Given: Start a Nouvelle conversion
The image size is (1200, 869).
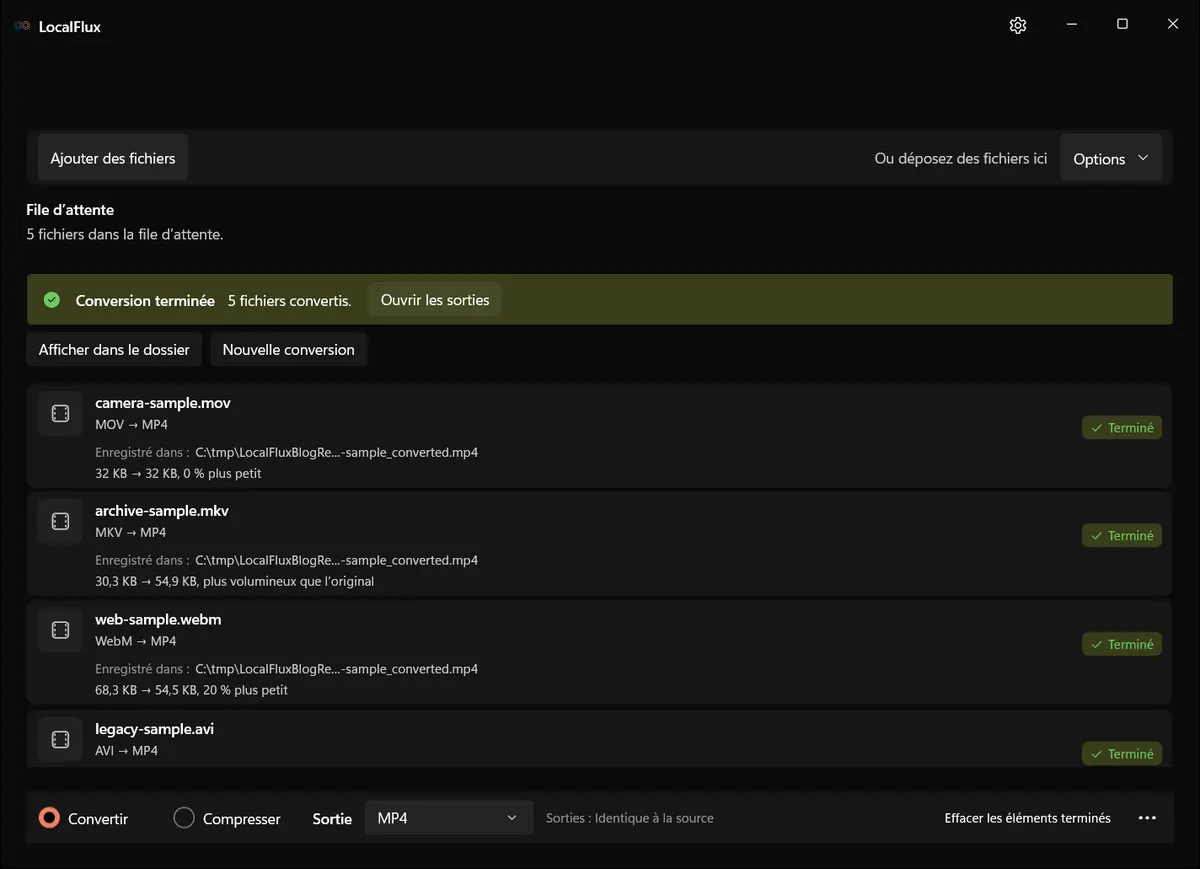Looking at the screenshot, I should pyautogui.click(x=289, y=350).
